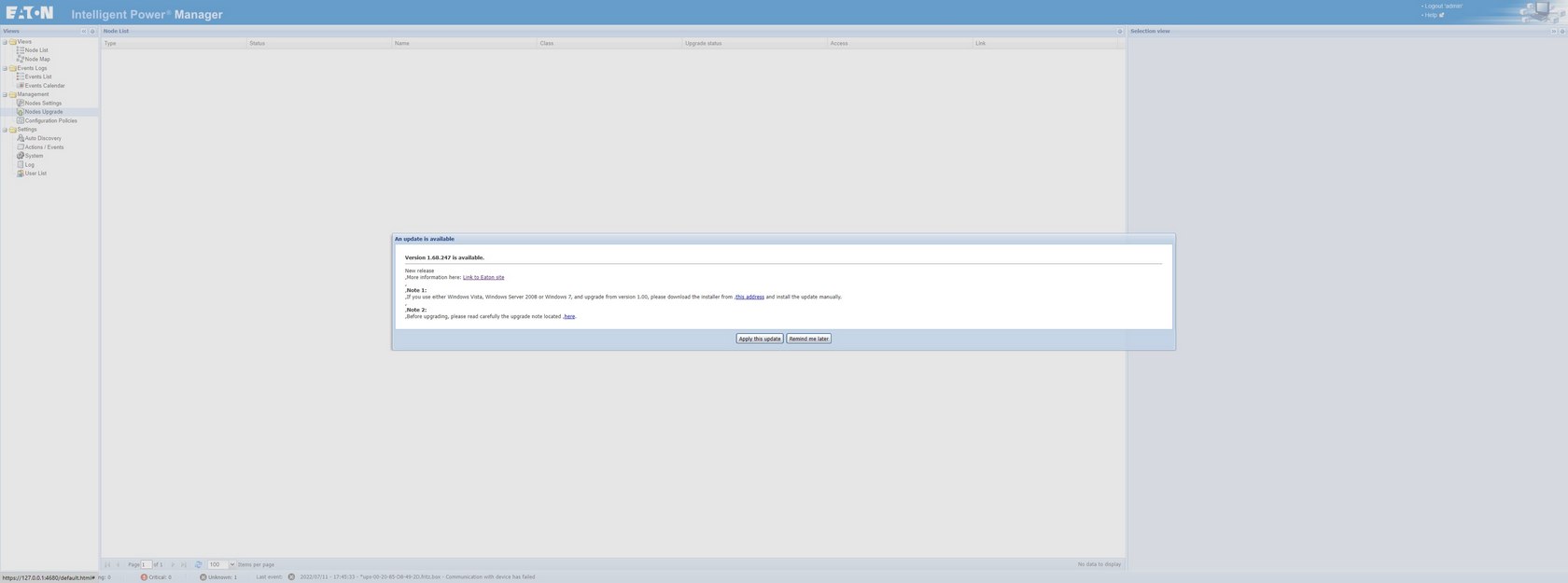Click the Page number input field

[147, 564]
